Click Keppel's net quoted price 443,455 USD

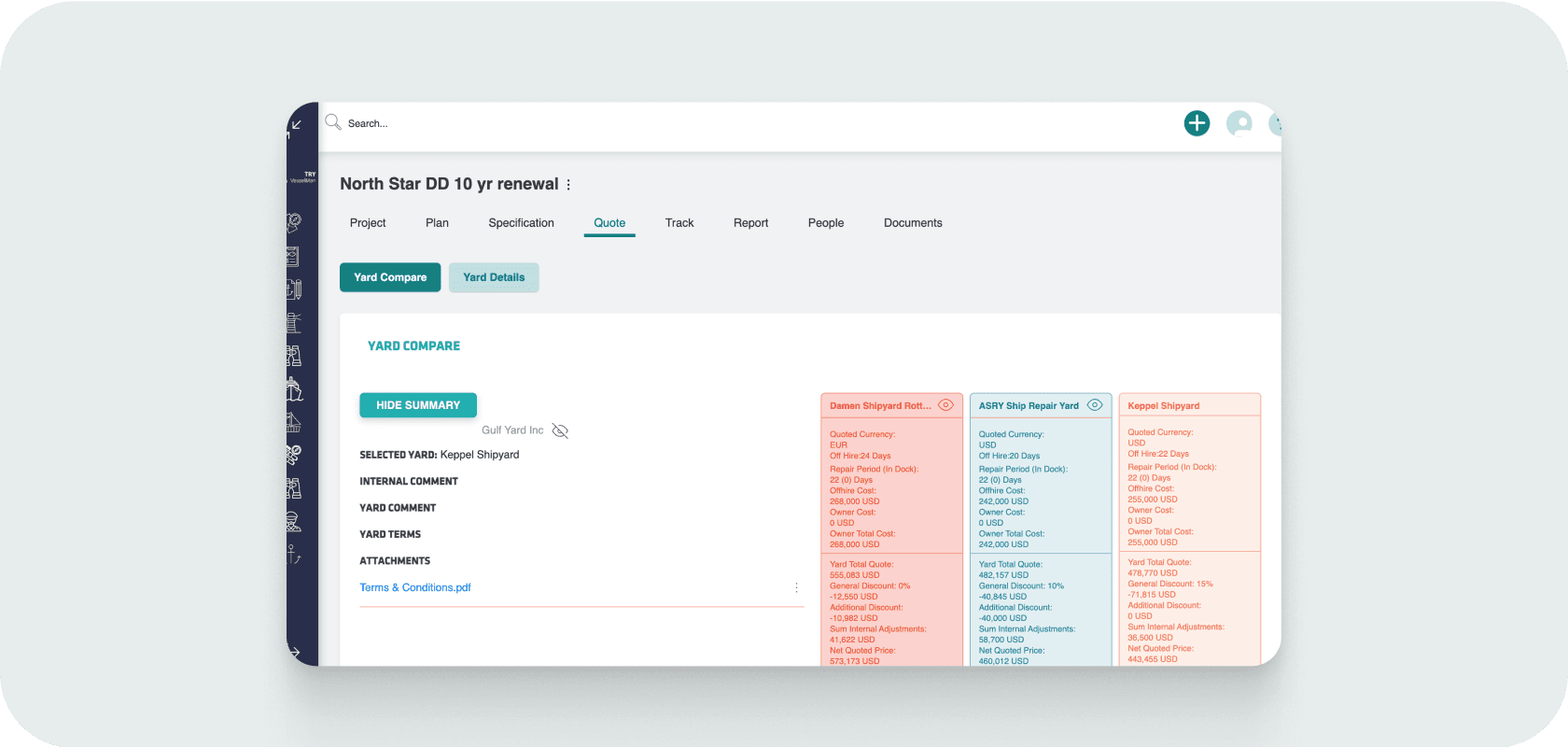pyautogui.click(x=1153, y=659)
